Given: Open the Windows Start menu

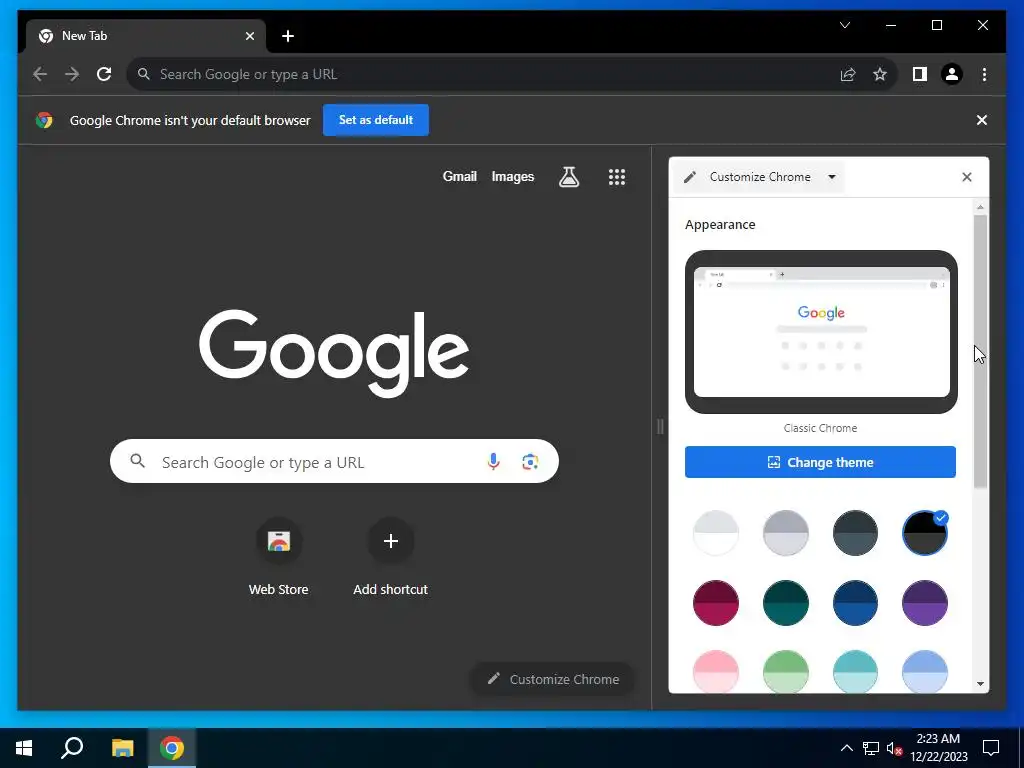Looking at the screenshot, I should tap(24, 748).
